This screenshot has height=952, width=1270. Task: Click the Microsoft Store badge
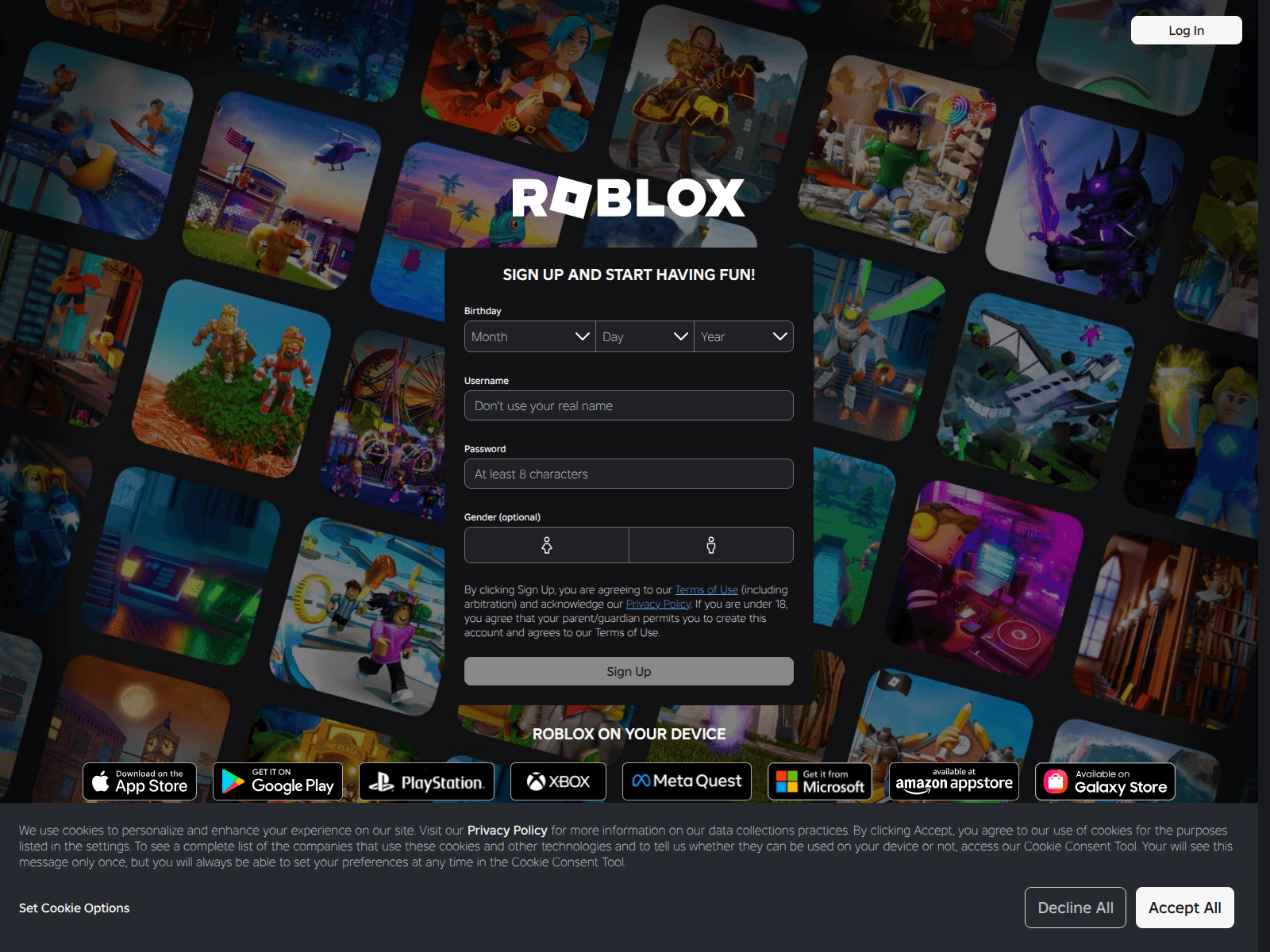(x=819, y=781)
